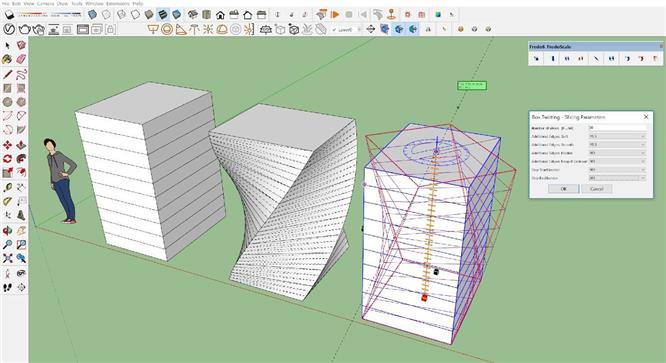Screen dimensions: 666x363
Task: Open the Extensions menu
Action: point(118,3)
